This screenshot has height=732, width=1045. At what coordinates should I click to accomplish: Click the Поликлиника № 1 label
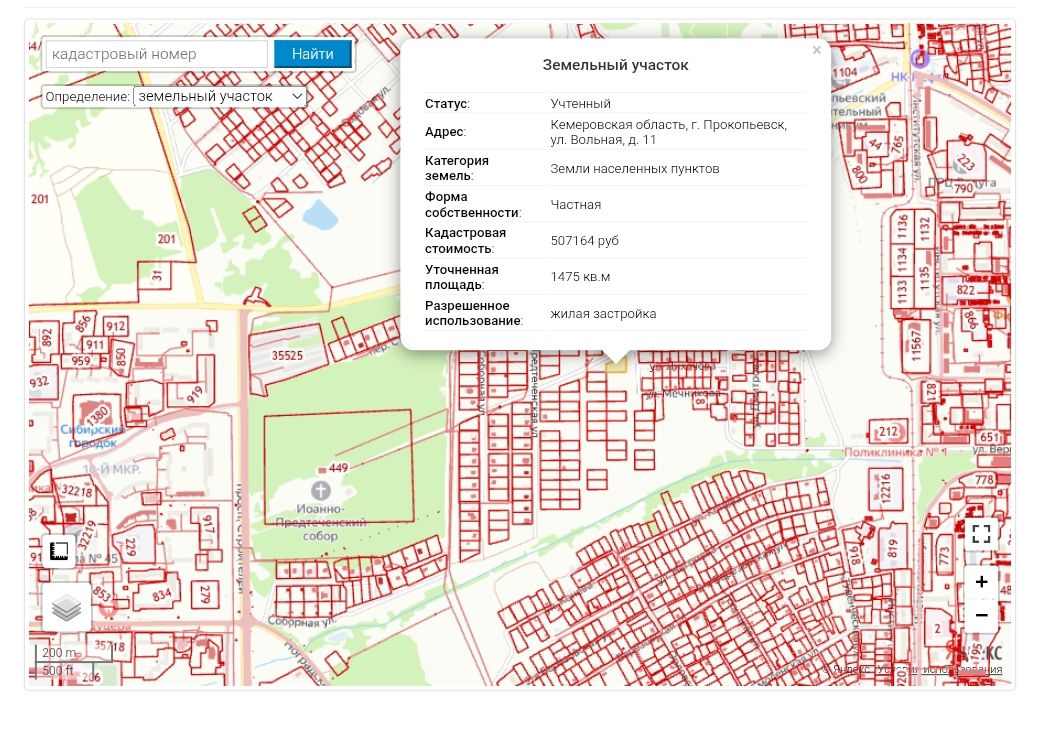tap(895, 452)
